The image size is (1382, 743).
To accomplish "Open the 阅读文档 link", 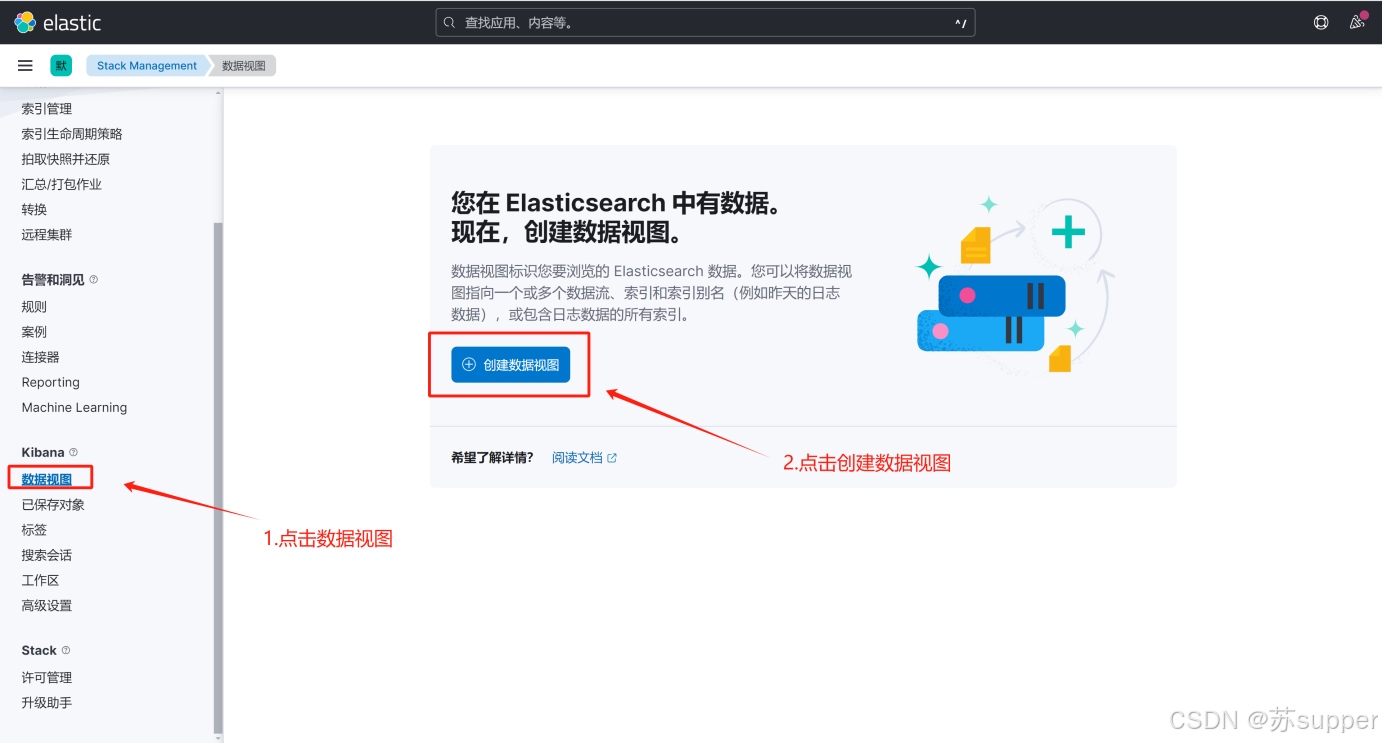I will point(577,458).
